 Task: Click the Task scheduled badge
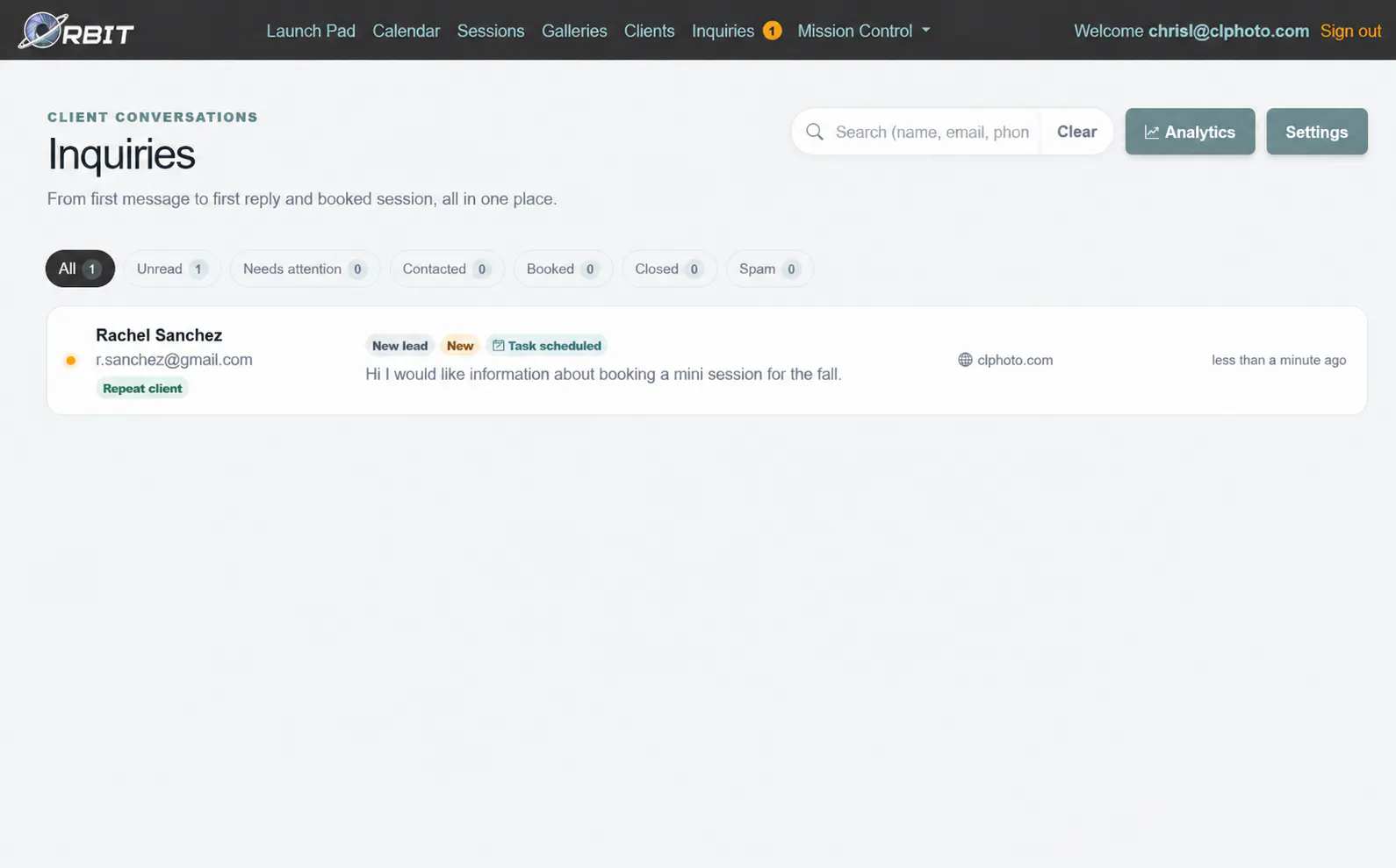click(x=547, y=346)
